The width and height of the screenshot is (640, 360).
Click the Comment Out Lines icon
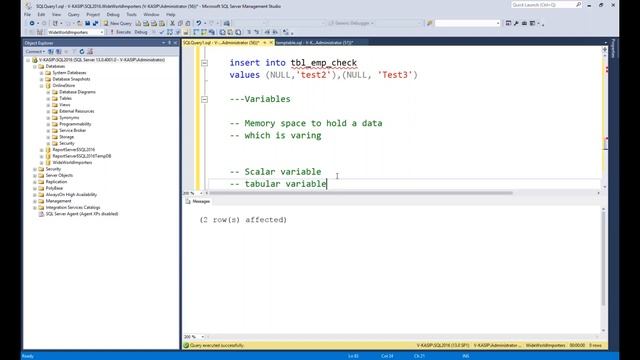click(249, 32)
